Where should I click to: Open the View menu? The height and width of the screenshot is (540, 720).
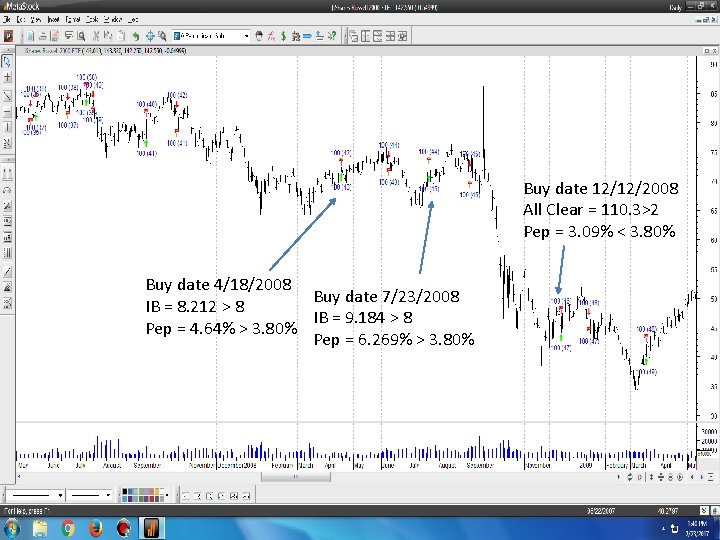[x=36, y=20]
